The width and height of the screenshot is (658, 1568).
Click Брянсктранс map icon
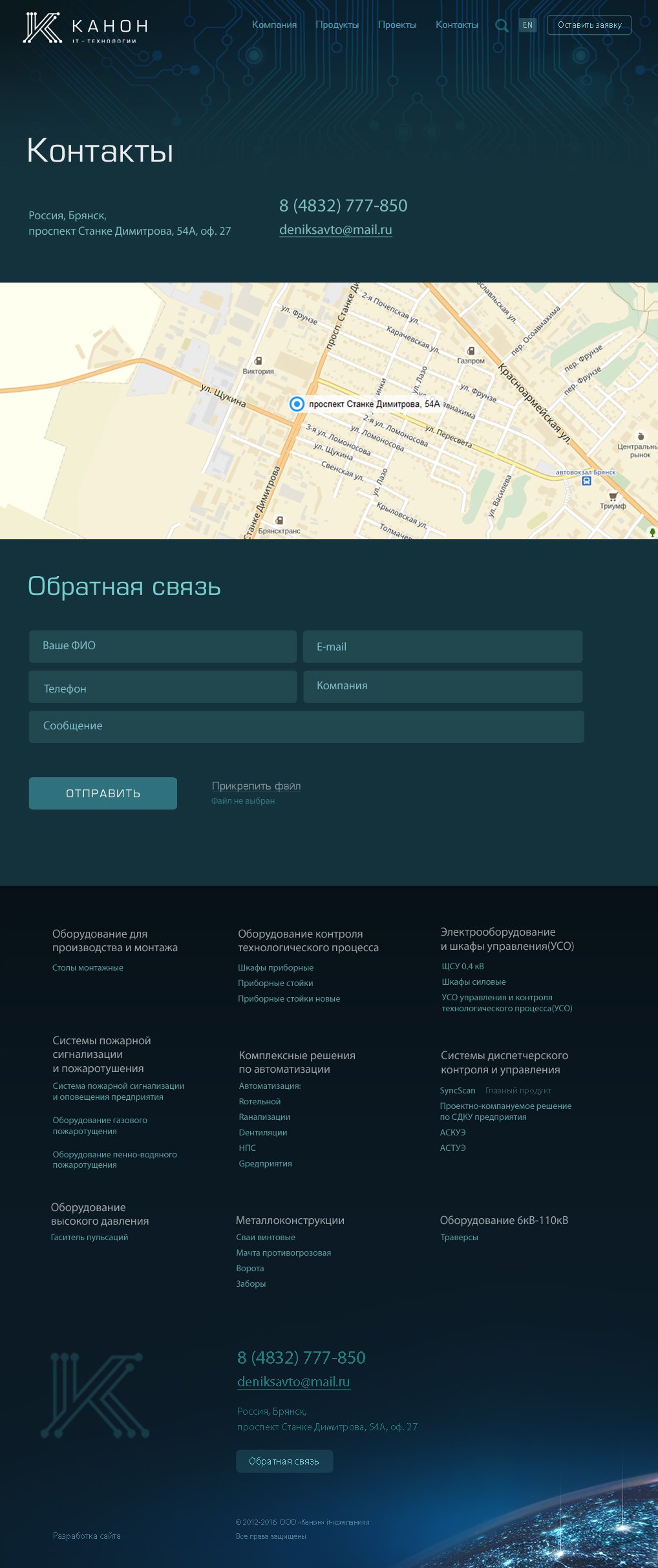point(279,520)
